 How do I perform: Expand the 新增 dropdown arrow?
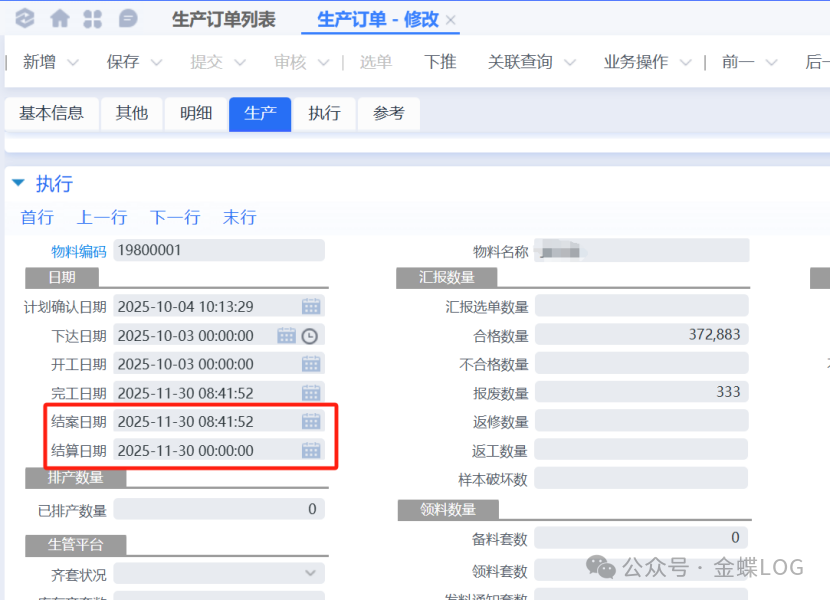[73, 63]
